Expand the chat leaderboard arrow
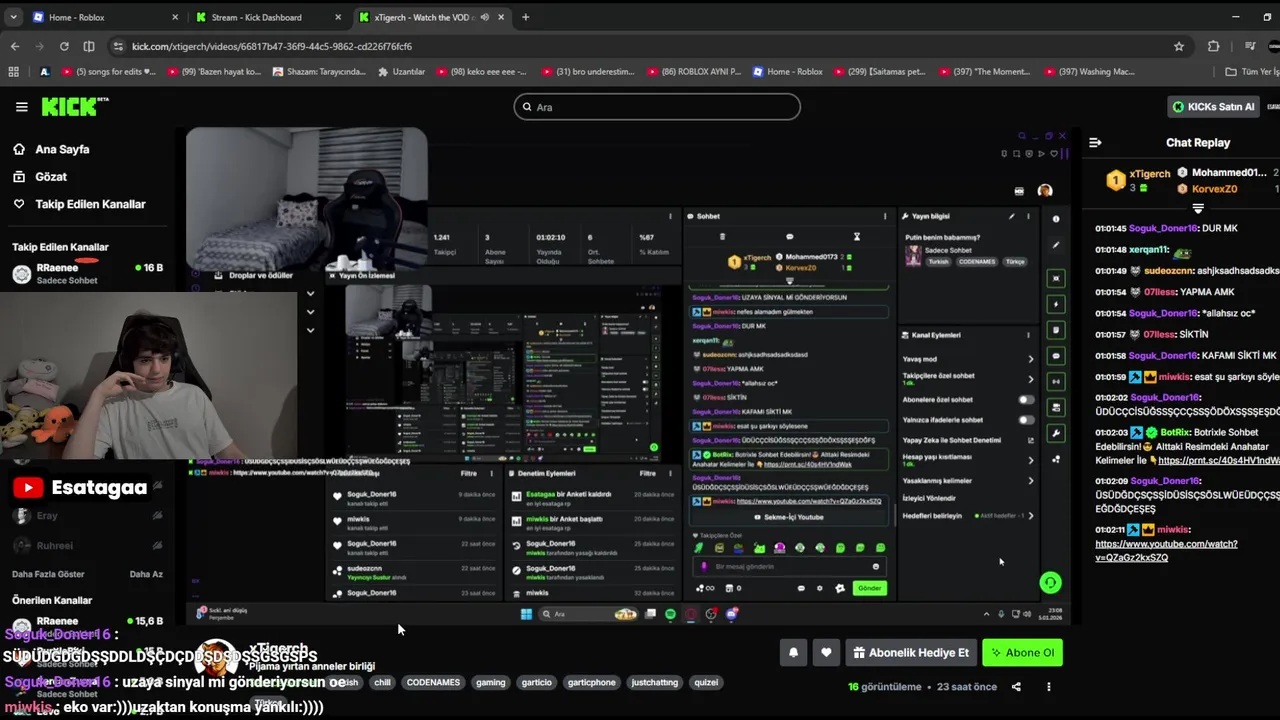 (1198, 208)
